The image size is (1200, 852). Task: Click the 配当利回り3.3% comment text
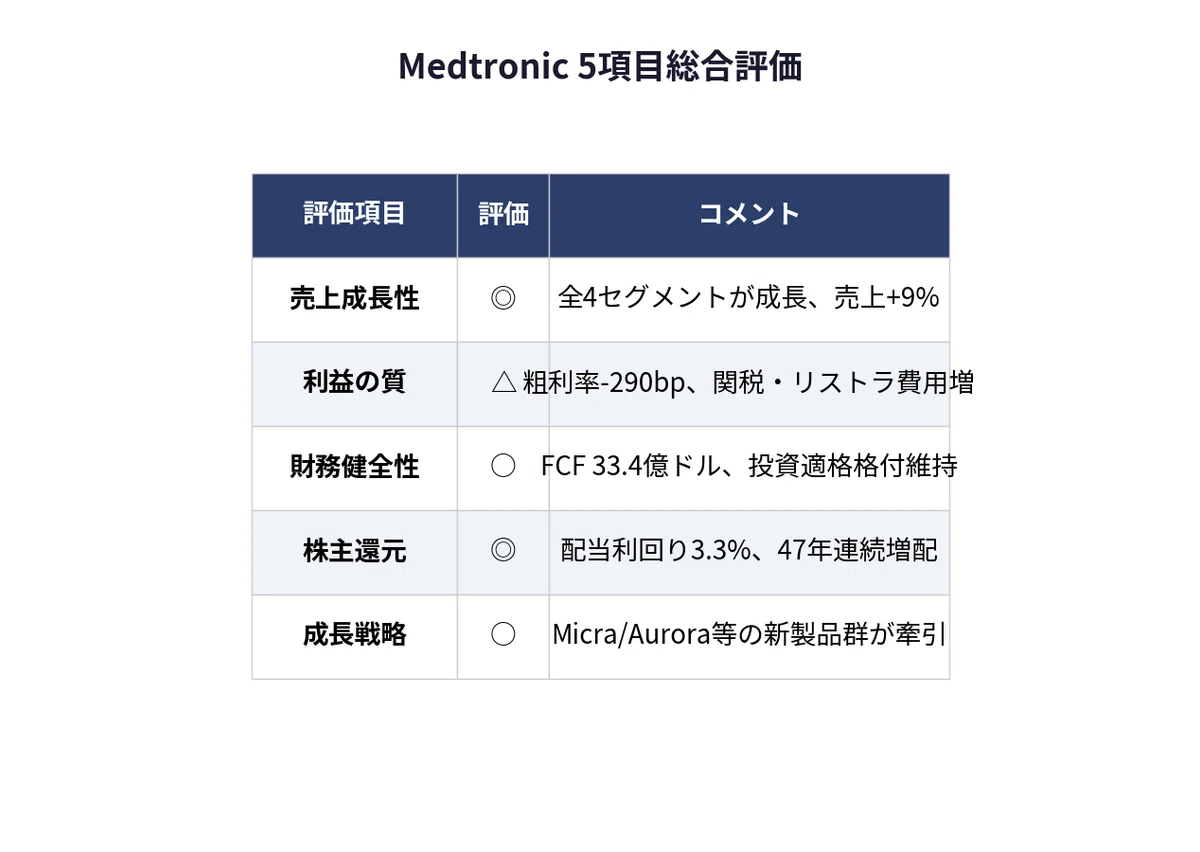pyautogui.click(x=655, y=551)
